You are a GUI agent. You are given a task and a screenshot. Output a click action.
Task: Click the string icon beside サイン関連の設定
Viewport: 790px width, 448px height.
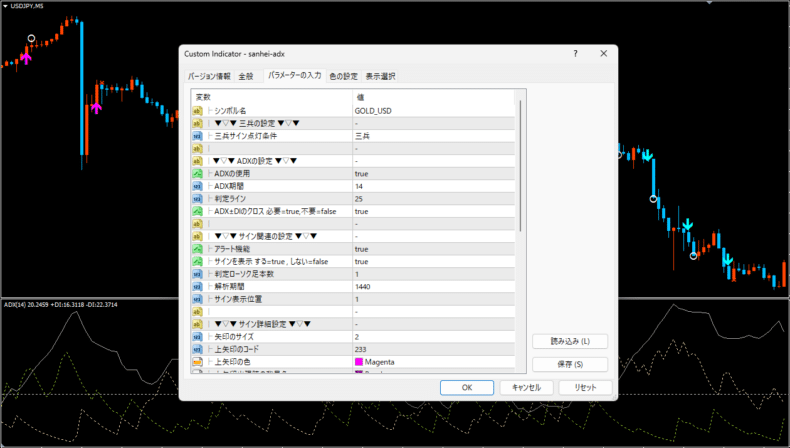pos(198,236)
